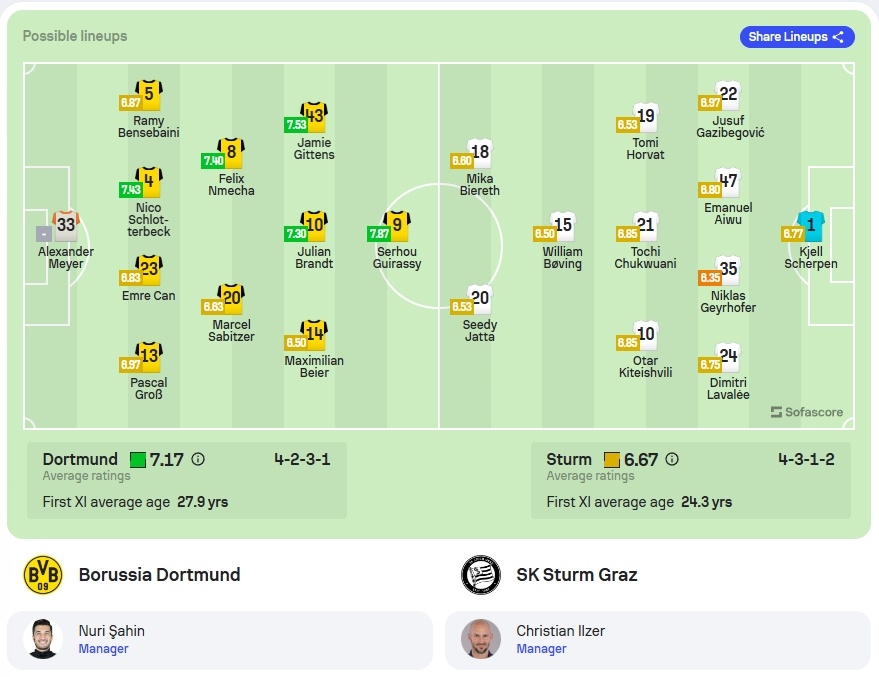
Task: Select Otar Kiteishvili's number 10 shirt
Action: coord(645,335)
